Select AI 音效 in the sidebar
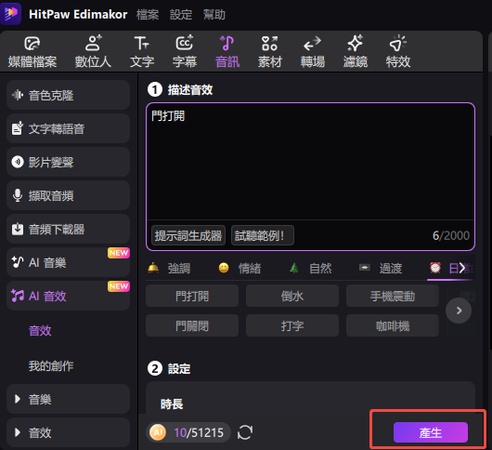This screenshot has width=492, height=450. click(x=68, y=296)
